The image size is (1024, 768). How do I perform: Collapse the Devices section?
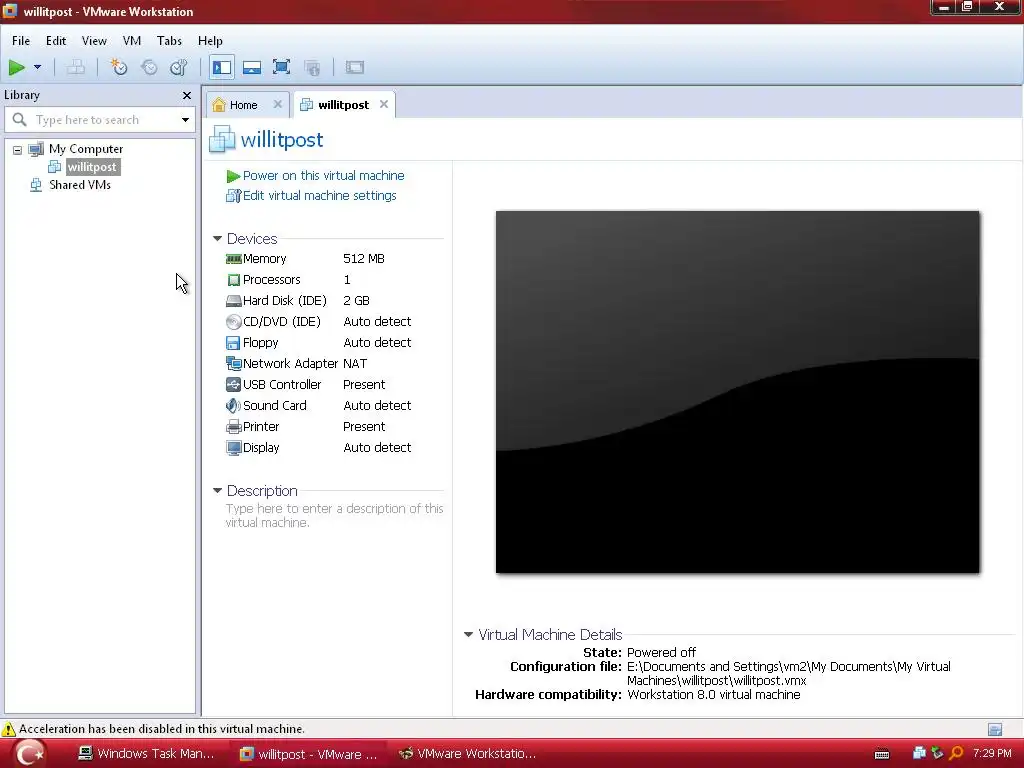[x=217, y=239]
